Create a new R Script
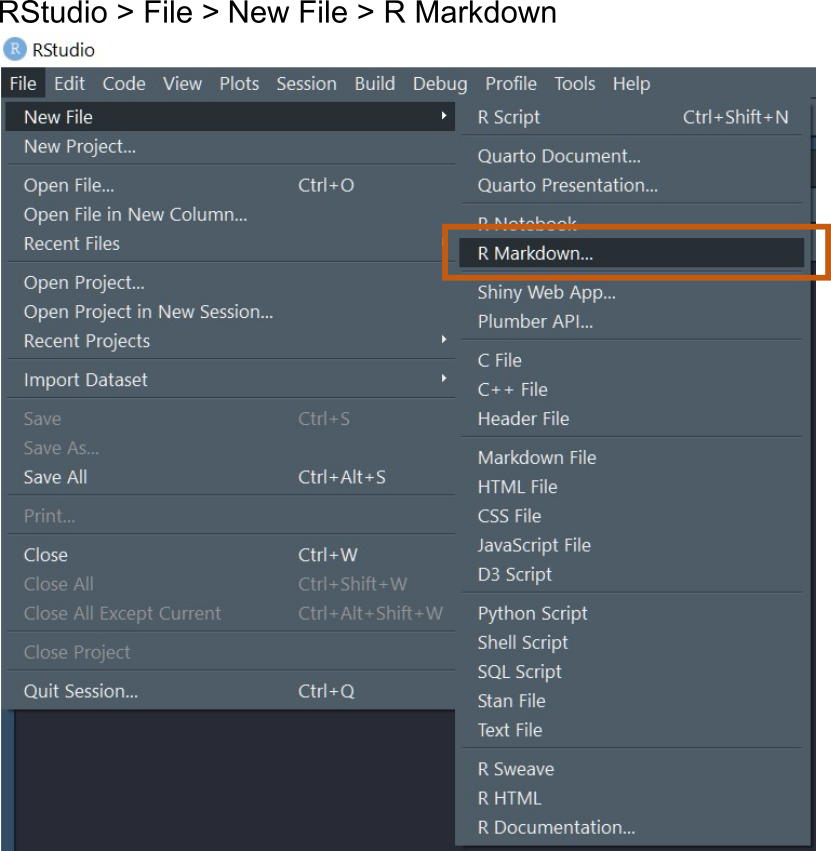This screenshot has width=831, height=851. (632, 117)
